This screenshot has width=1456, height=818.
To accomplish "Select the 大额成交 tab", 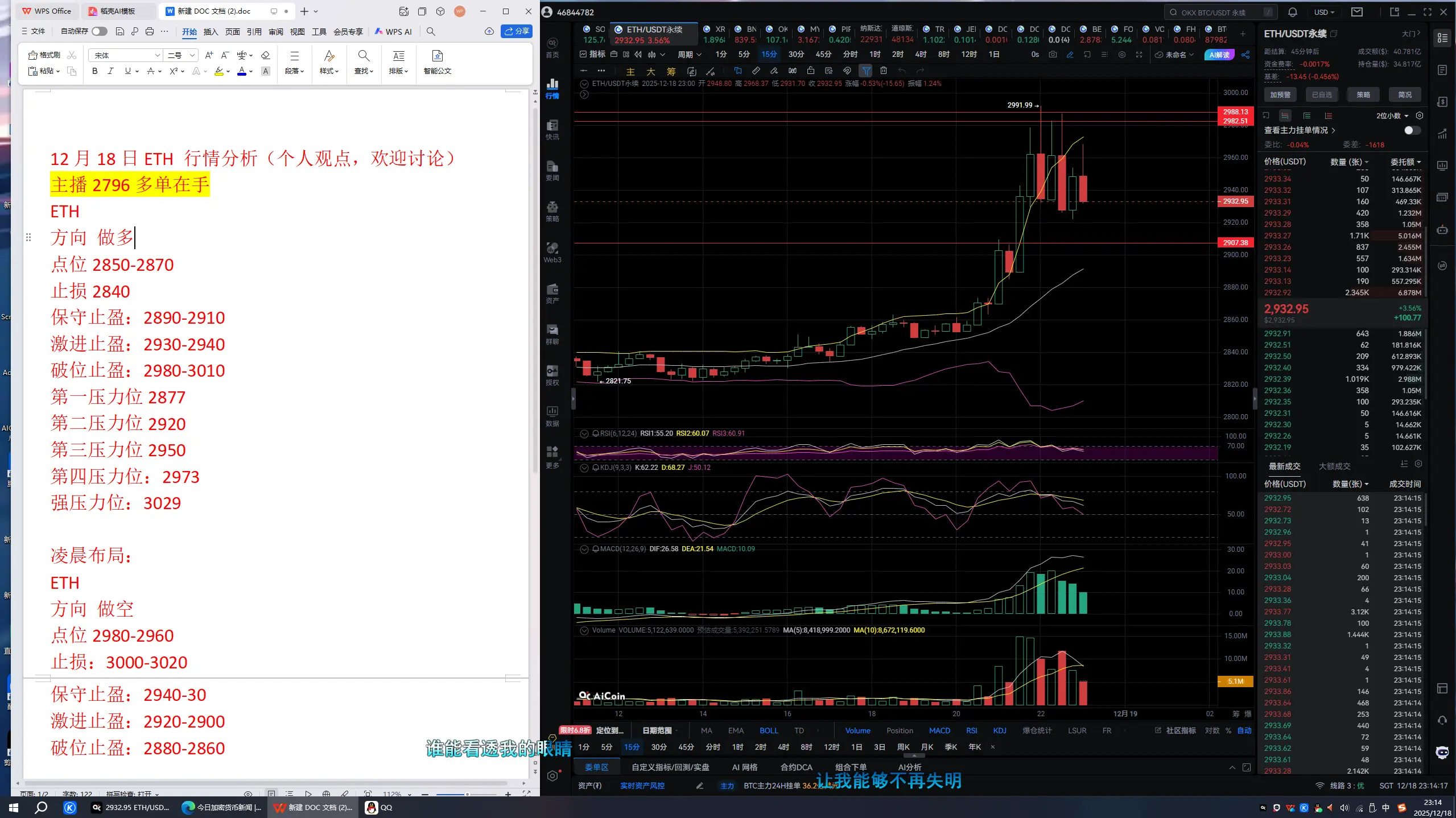I will (x=1334, y=466).
